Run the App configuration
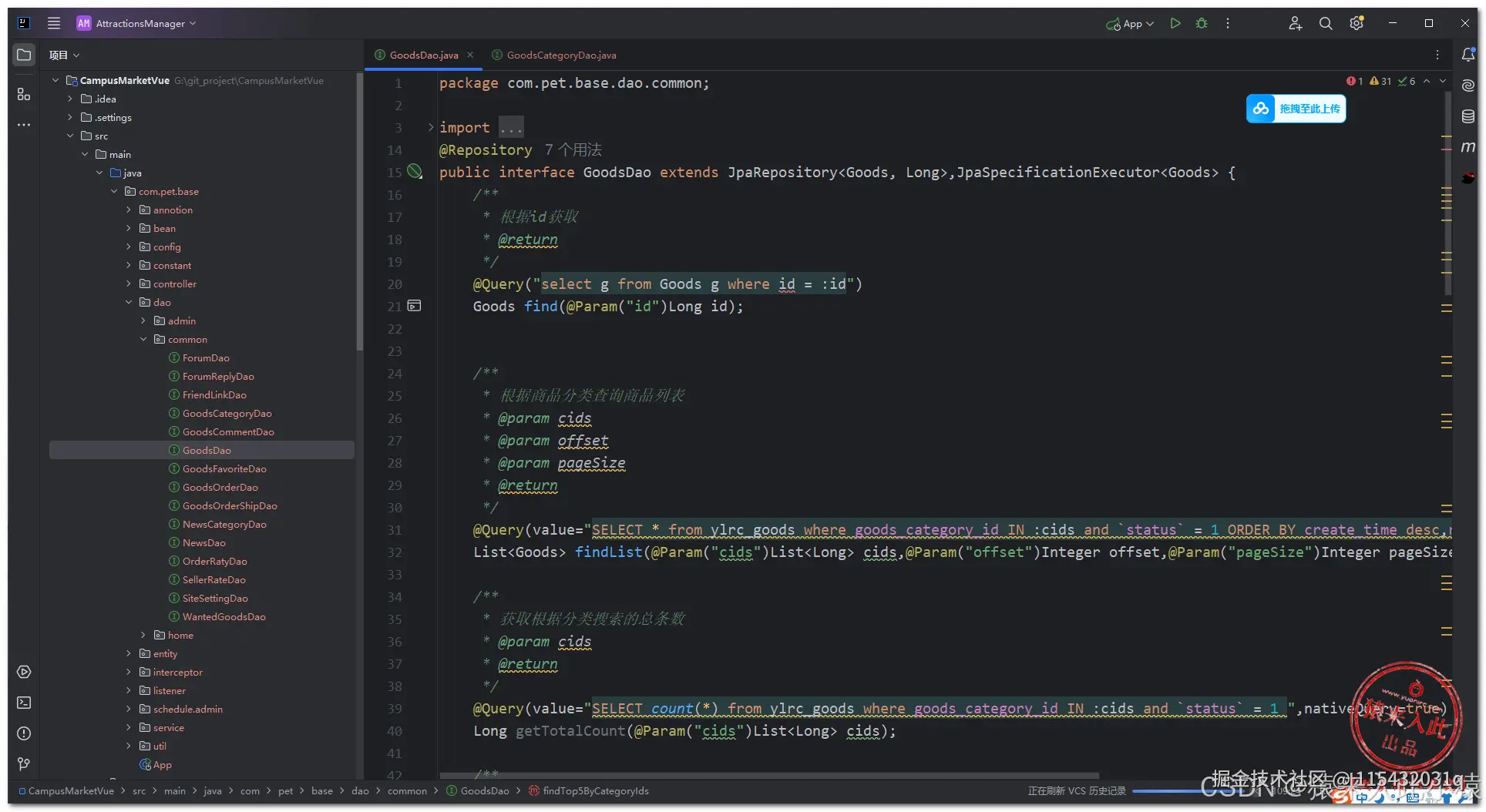Screen dimensions: 1486x812 click(1175, 23)
